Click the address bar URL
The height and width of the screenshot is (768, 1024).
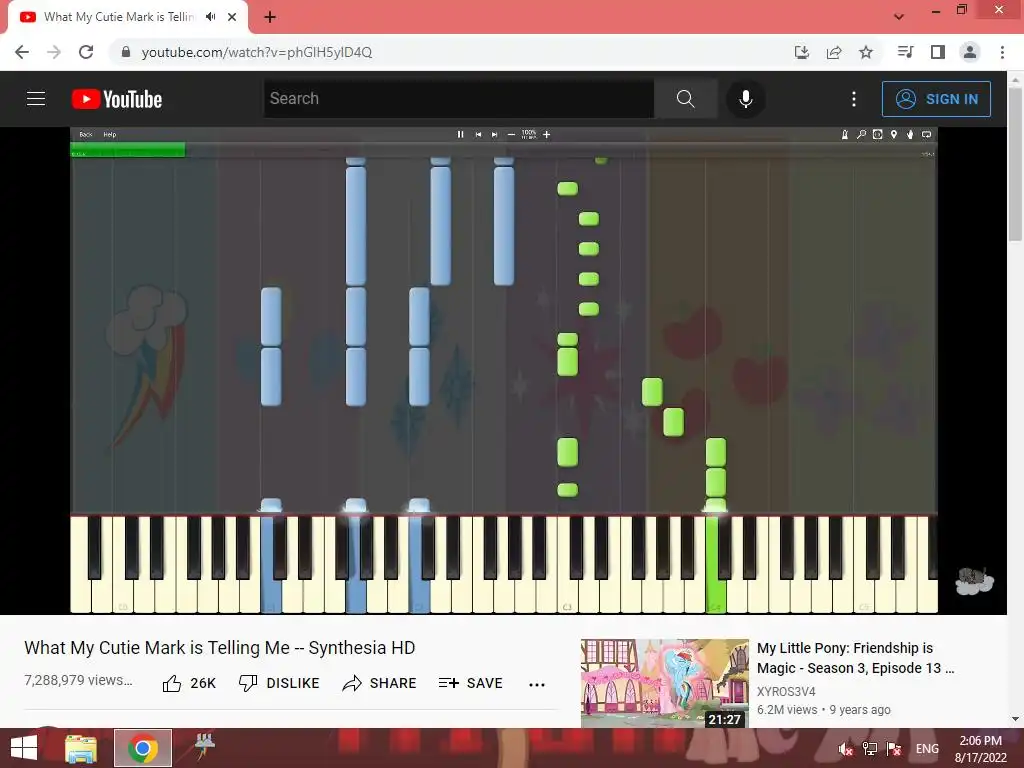[x=257, y=52]
